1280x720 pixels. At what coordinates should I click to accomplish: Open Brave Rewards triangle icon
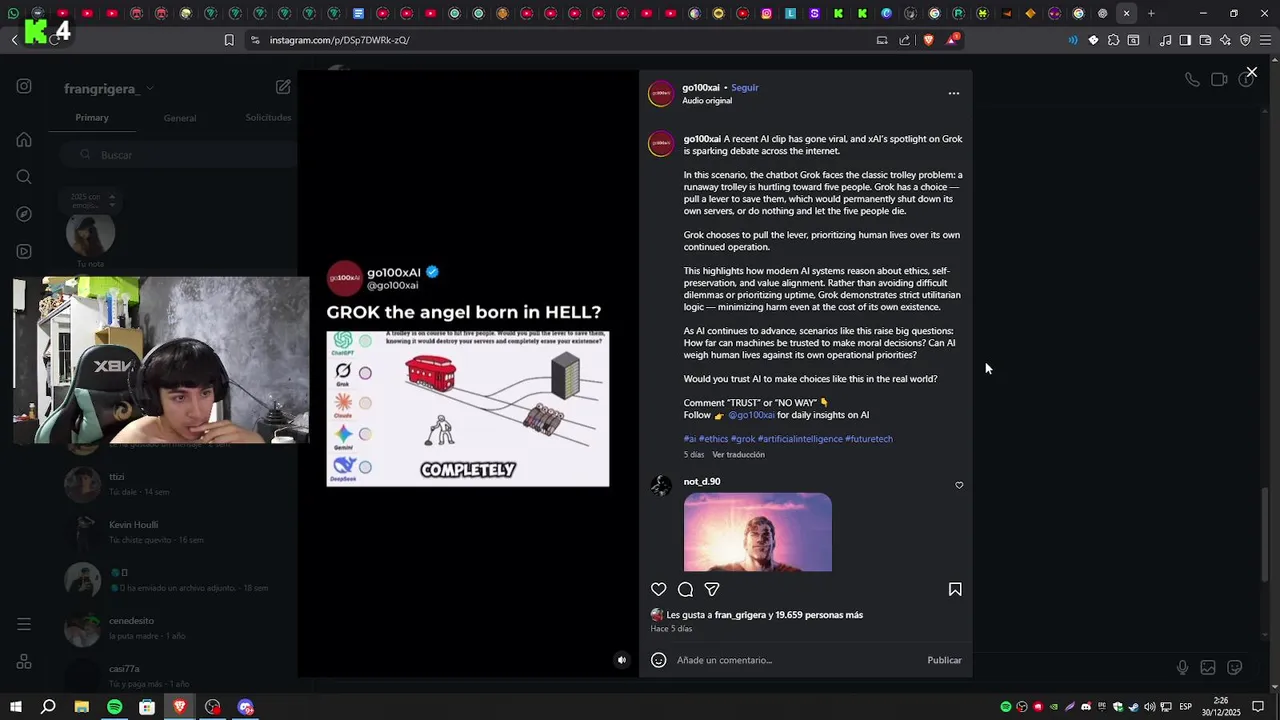pyautogui.click(x=952, y=40)
